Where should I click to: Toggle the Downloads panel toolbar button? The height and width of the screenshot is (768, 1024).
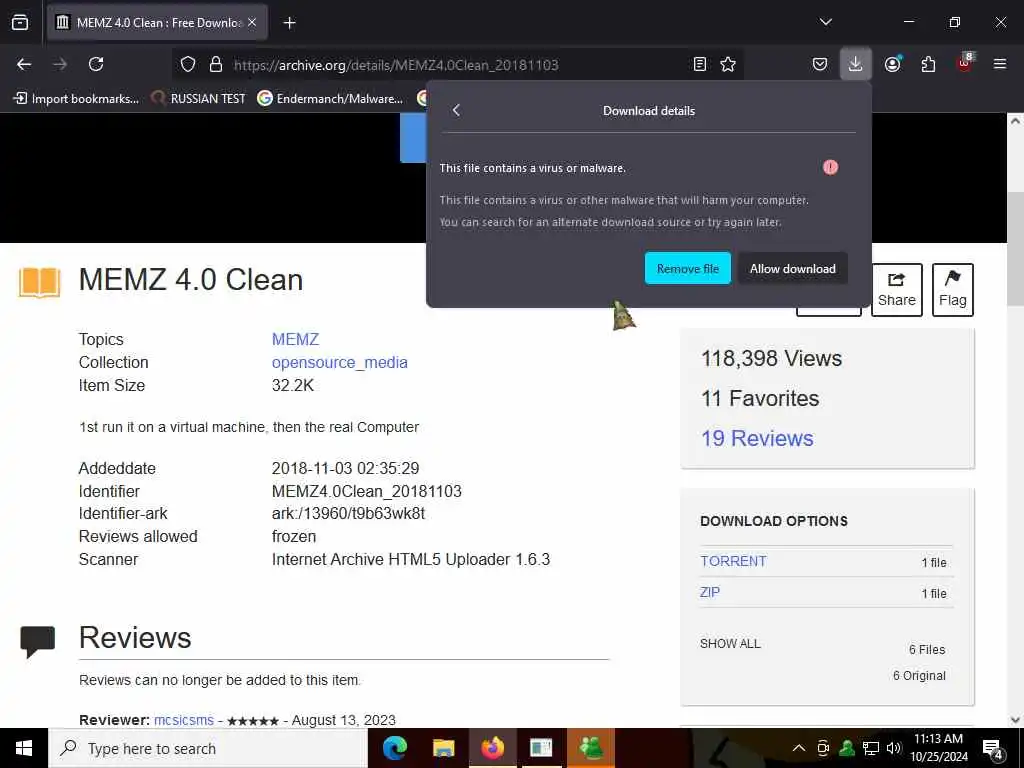tap(856, 64)
